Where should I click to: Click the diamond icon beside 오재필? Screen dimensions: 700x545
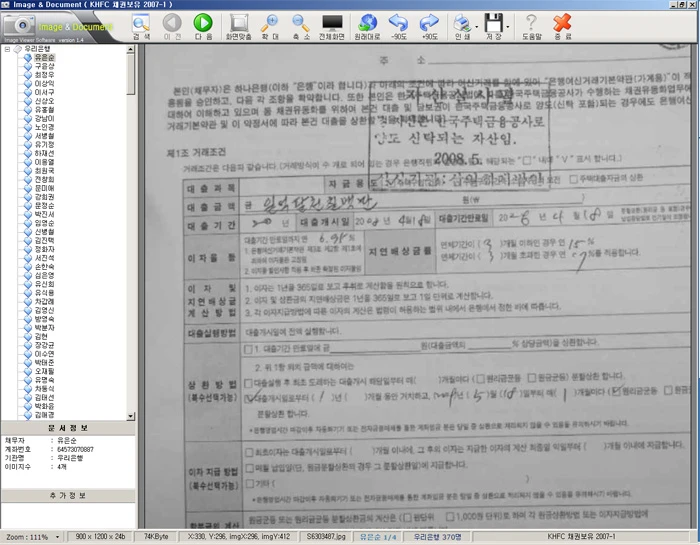(x=28, y=371)
